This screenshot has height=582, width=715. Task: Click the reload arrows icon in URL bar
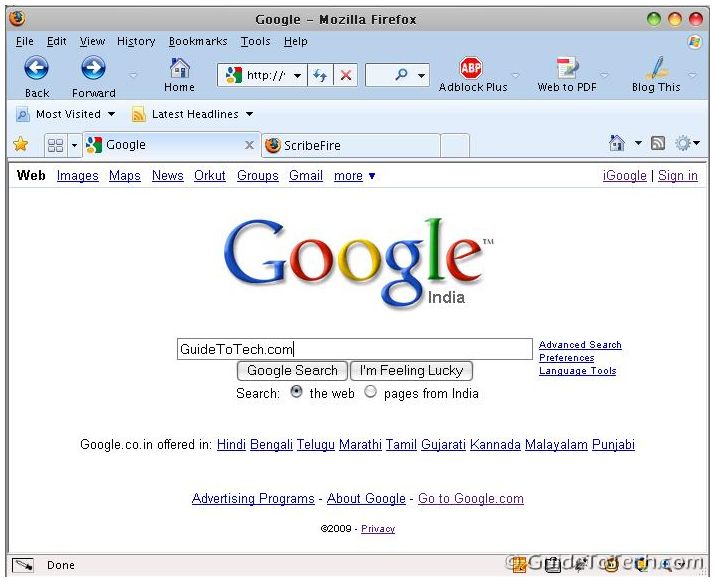point(320,75)
